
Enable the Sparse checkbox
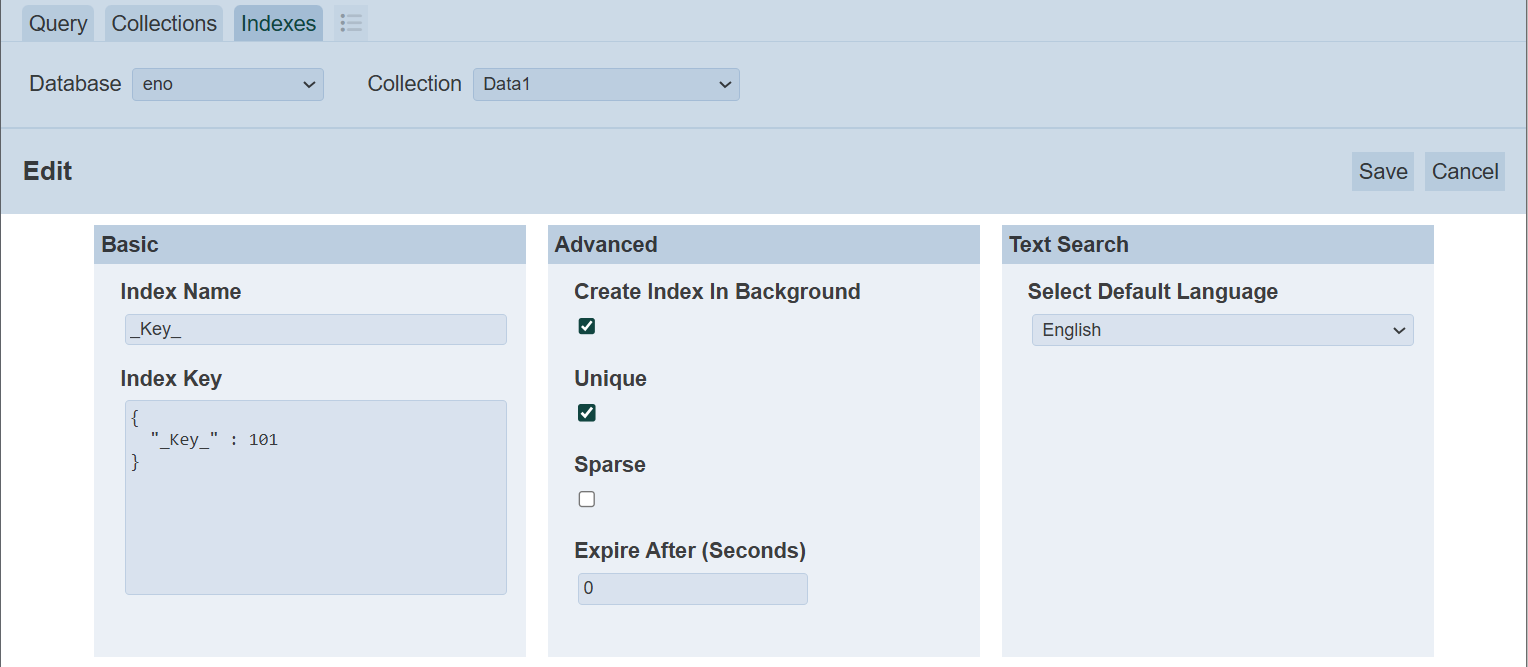coord(587,499)
